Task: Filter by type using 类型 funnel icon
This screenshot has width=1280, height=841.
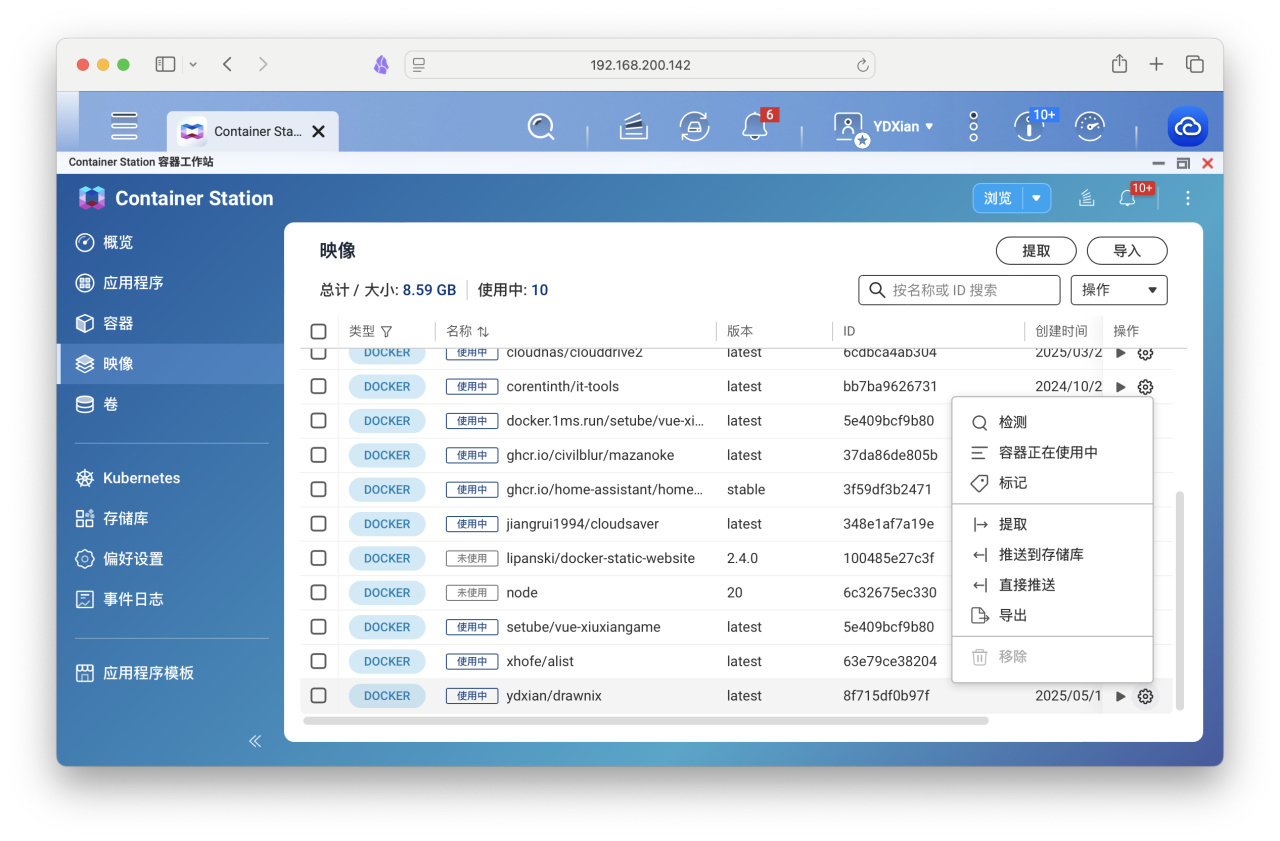Action: pos(386,331)
